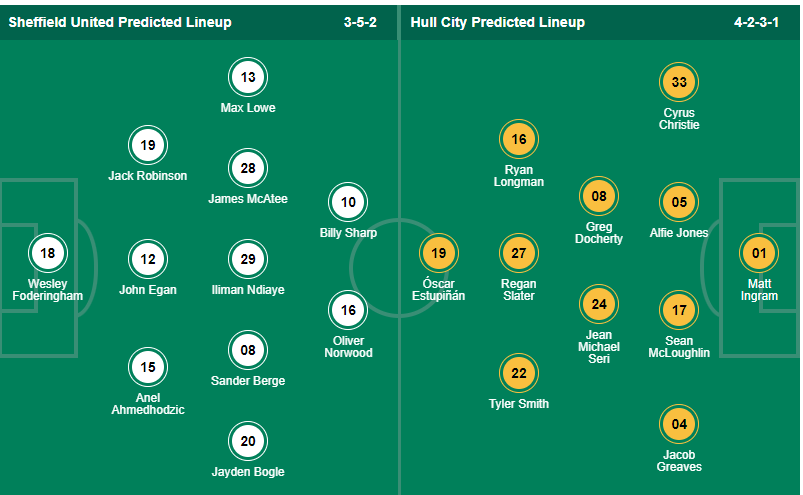Screen dimensions: 803x495
Task: Select Iliman Ndiaye's number 29 badge
Action: (248, 260)
